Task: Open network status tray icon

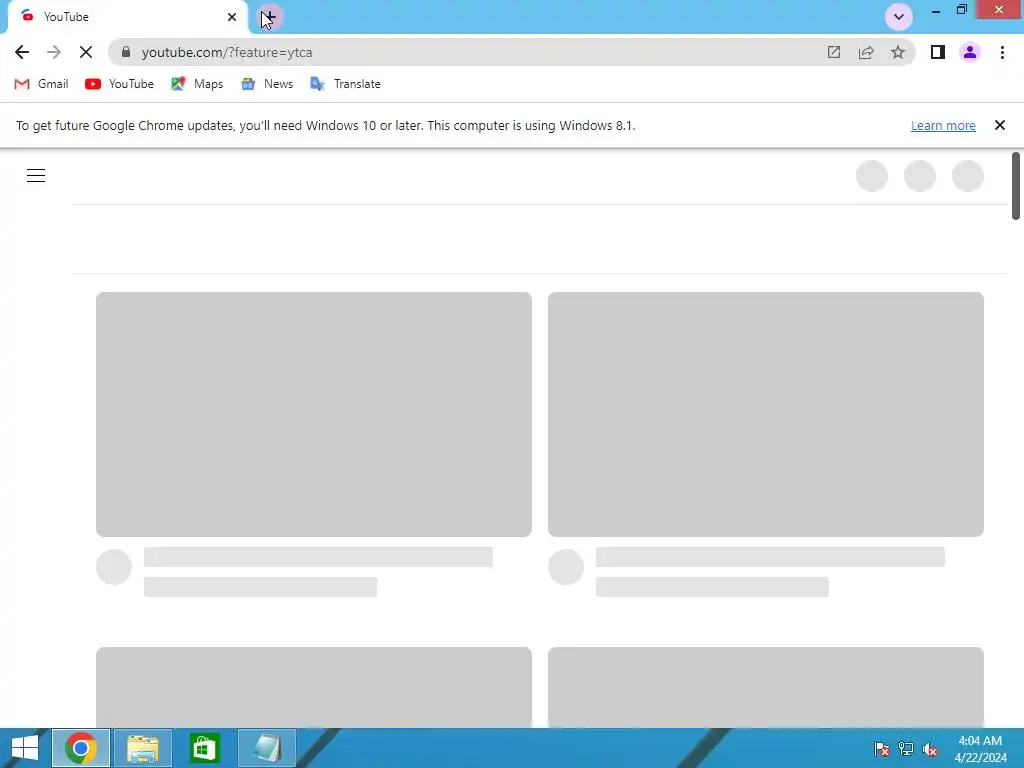Action: [906, 749]
